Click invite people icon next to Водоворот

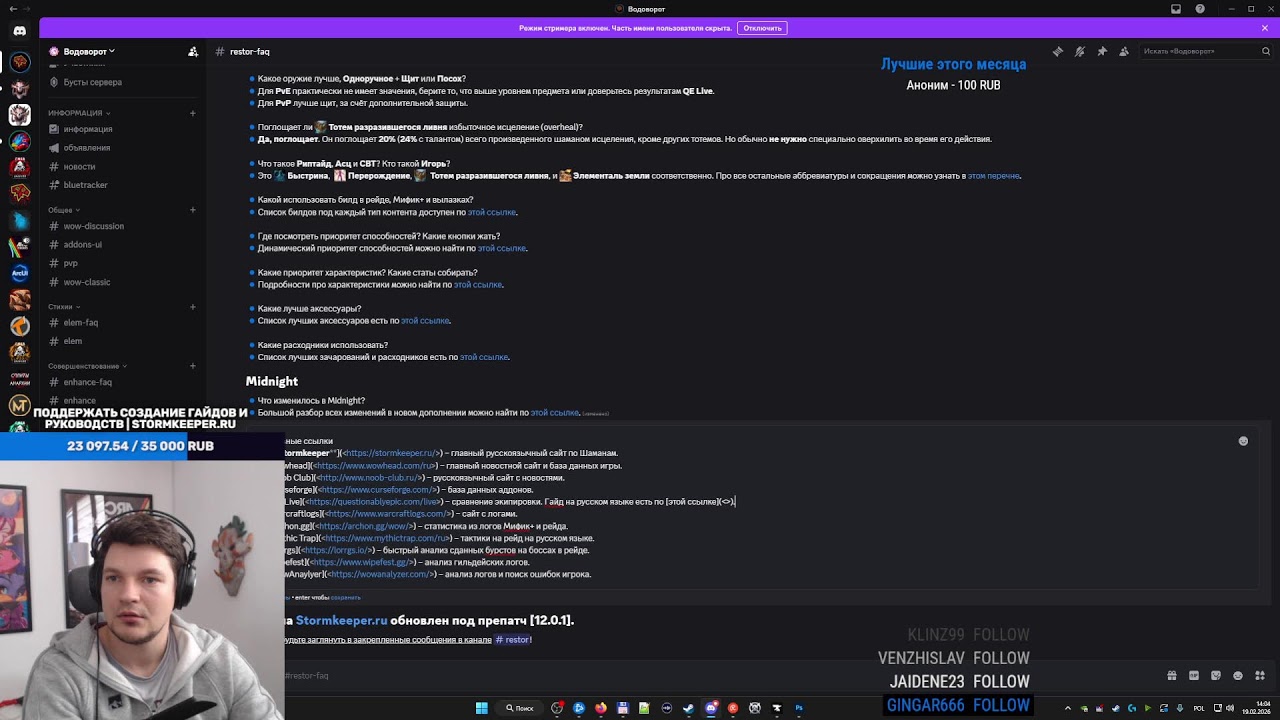(x=193, y=51)
